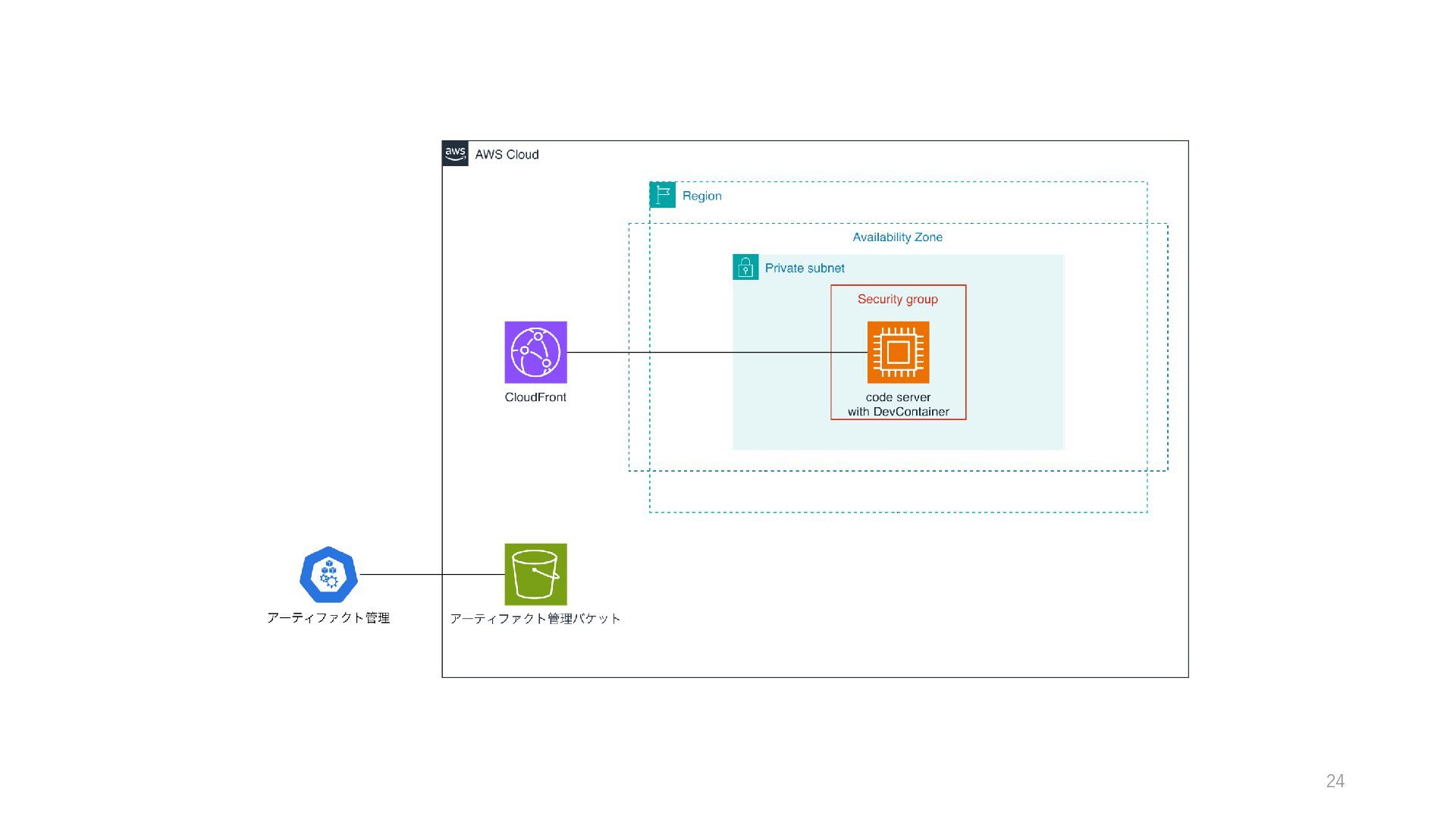Select the Private subnet label text
This screenshot has height=819, width=1456.
(805, 268)
